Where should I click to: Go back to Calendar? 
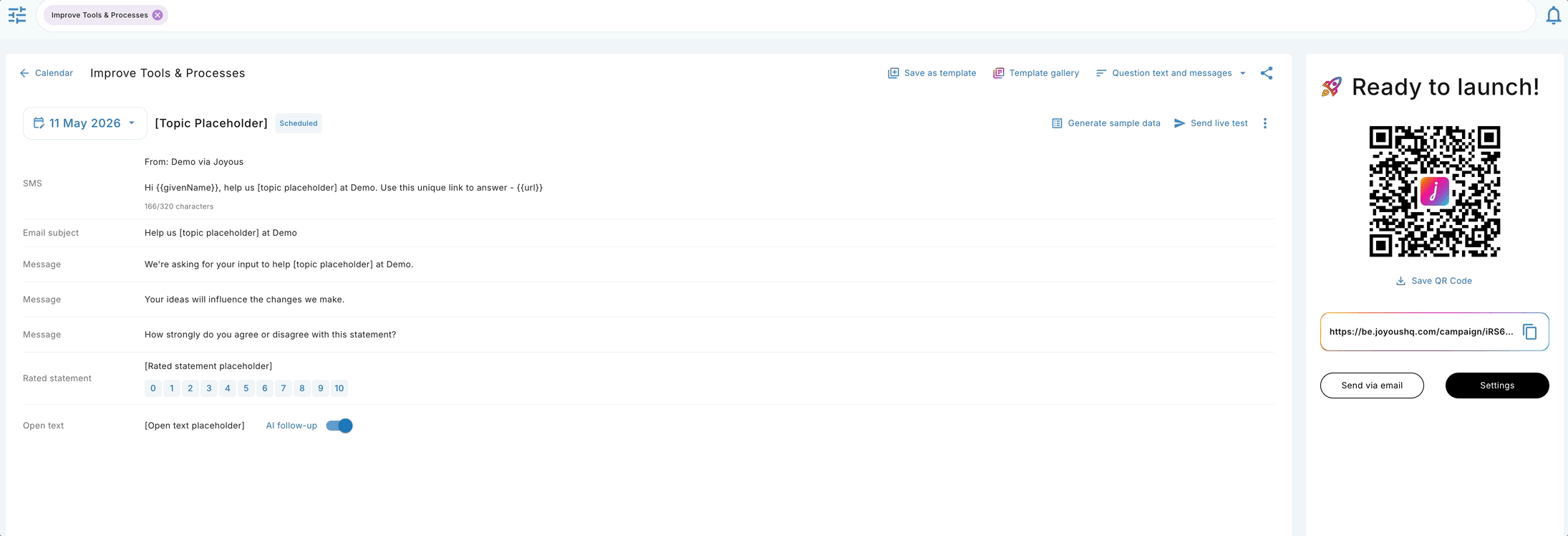[x=47, y=73]
